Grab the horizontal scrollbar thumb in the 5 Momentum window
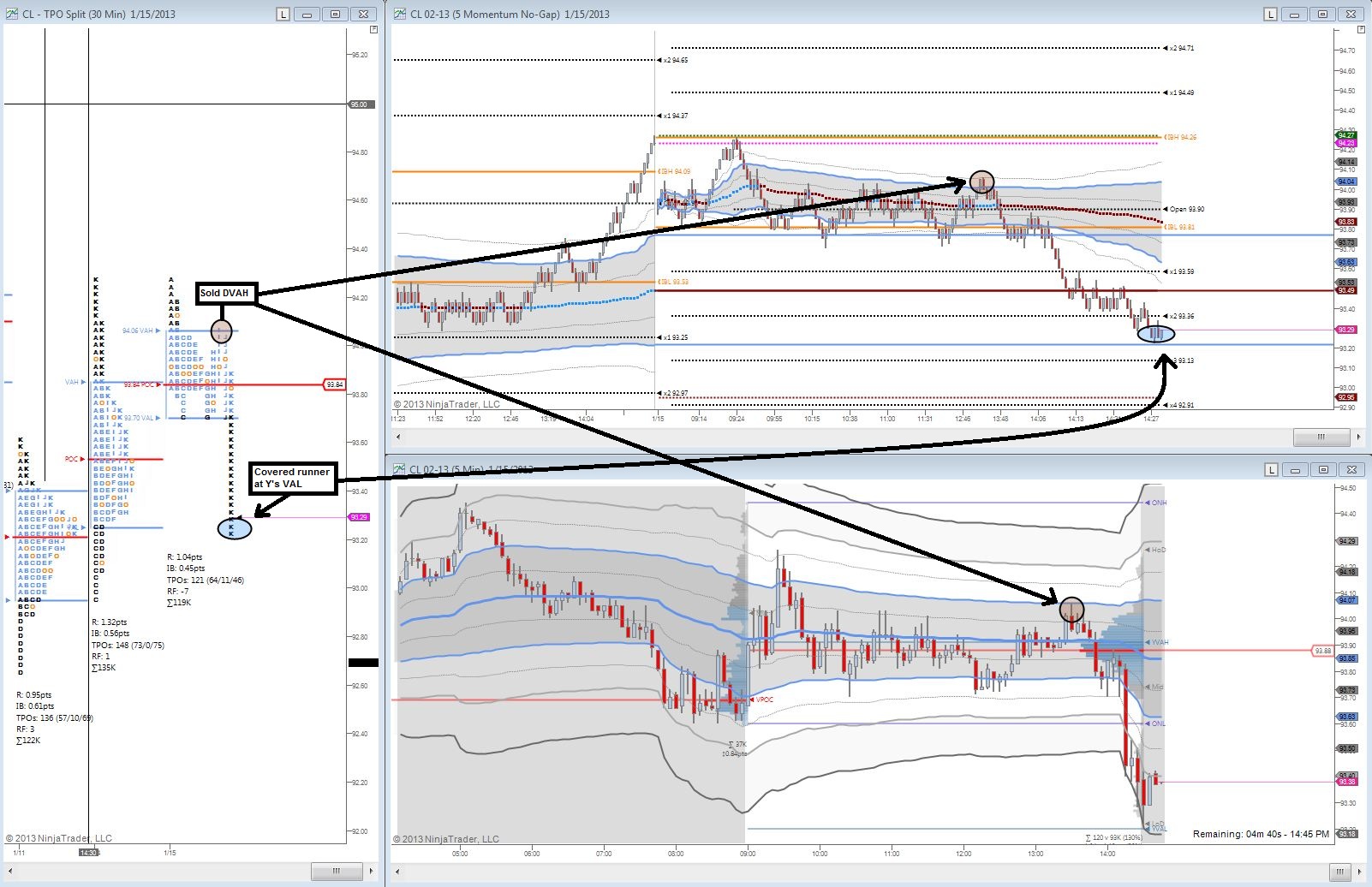Viewport: 1372px width, 887px height. (x=1321, y=438)
